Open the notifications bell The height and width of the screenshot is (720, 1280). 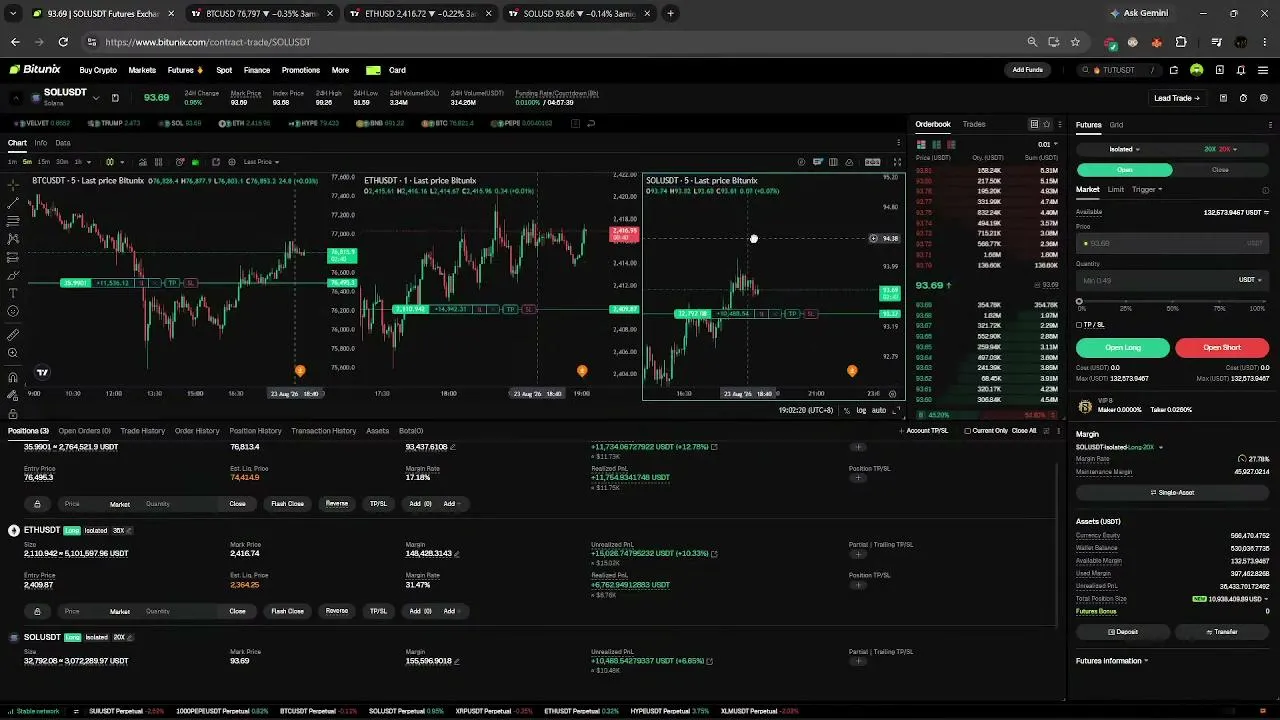point(1241,70)
